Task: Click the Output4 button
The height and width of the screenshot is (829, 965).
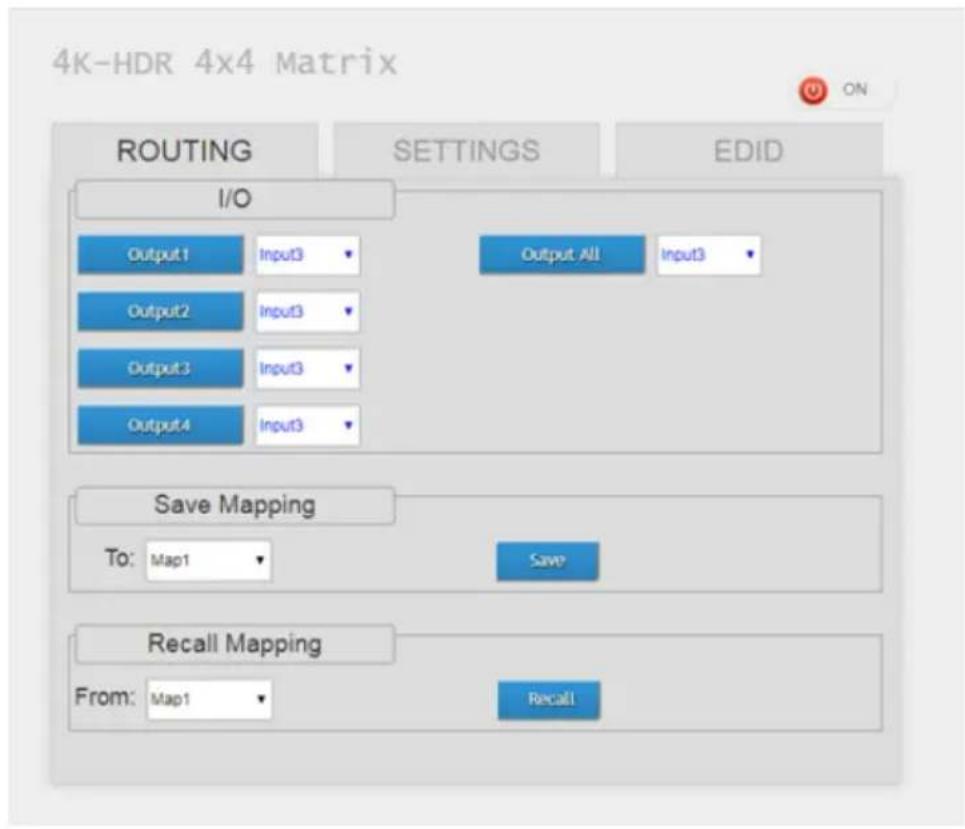Action: [x=160, y=425]
